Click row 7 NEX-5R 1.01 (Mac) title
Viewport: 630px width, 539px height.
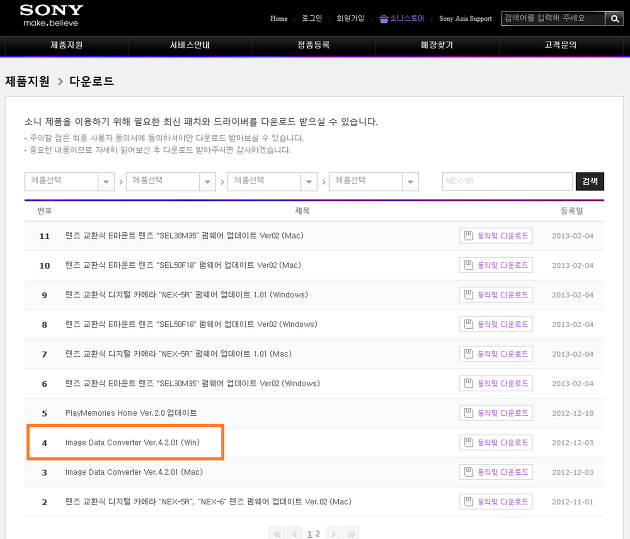pyautogui.click(x=178, y=354)
